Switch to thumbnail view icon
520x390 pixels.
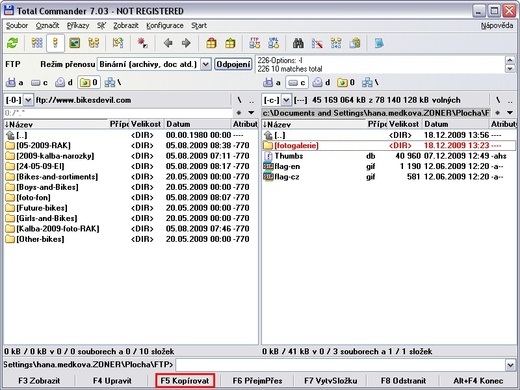click(x=74, y=43)
